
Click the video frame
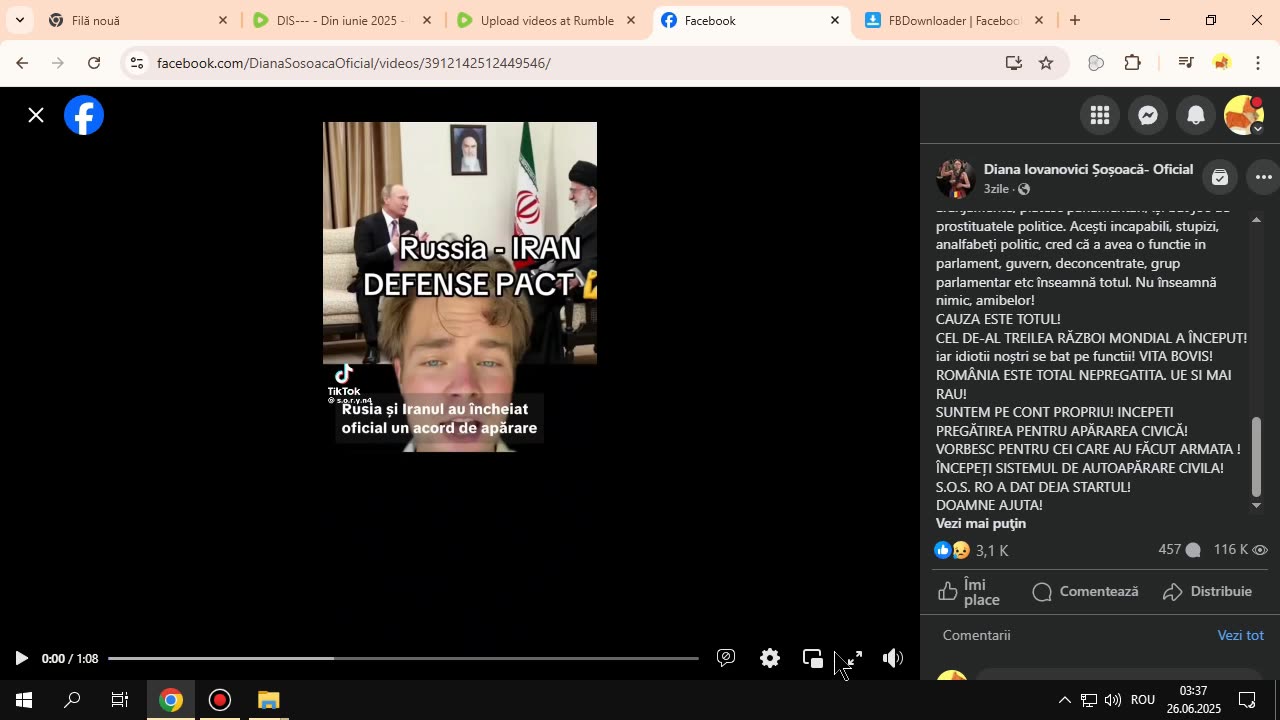point(460,287)
